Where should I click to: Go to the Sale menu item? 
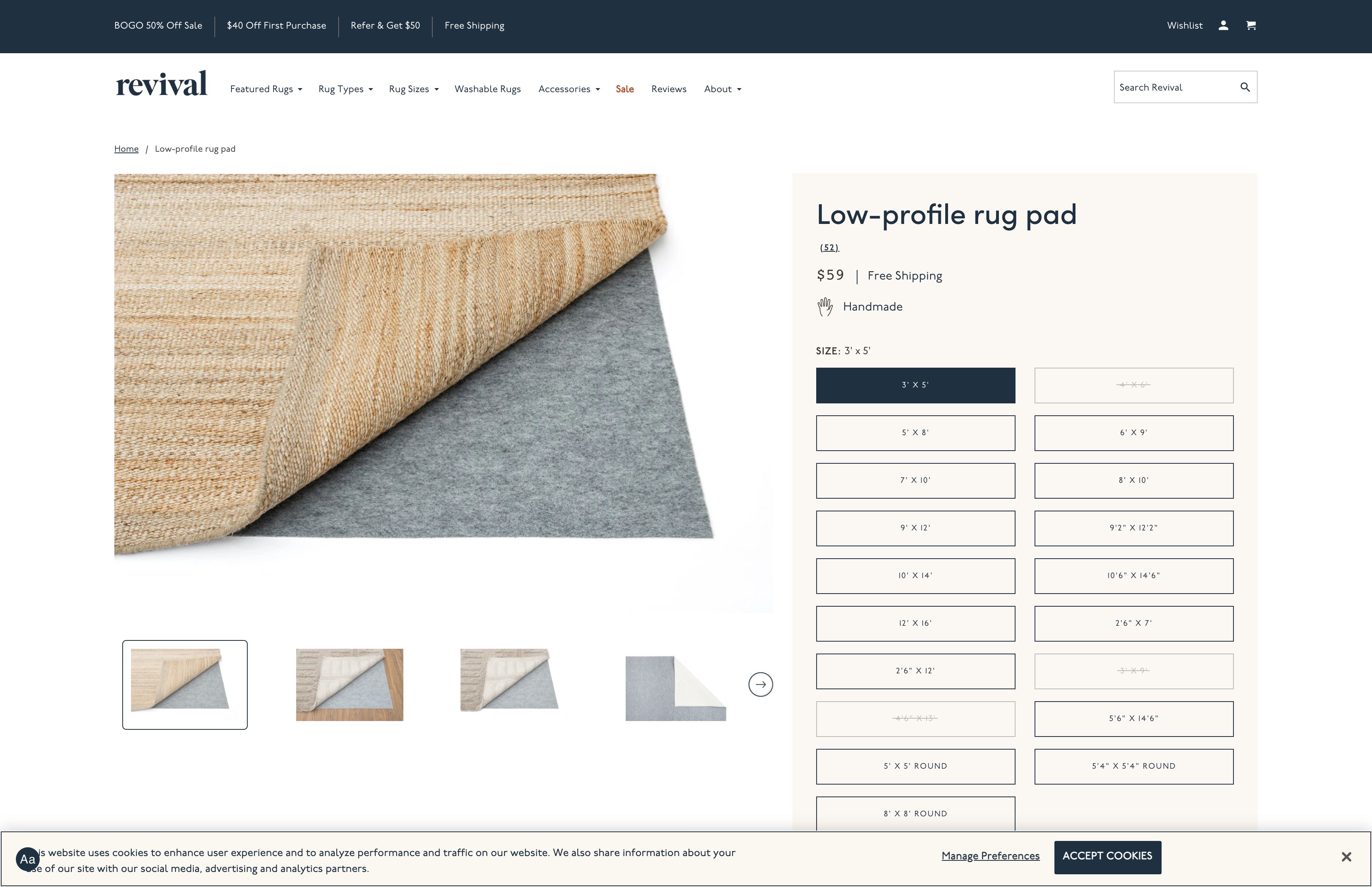click(624, 89)
